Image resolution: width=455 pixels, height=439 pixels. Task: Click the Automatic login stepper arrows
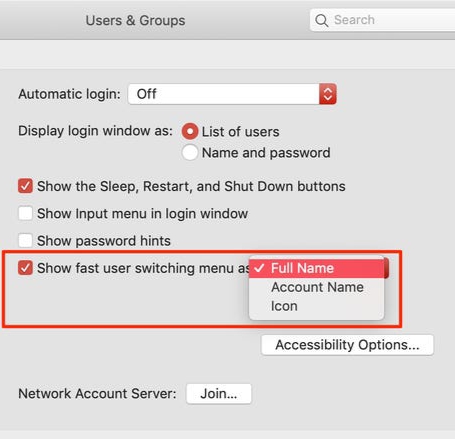(328, 94)
